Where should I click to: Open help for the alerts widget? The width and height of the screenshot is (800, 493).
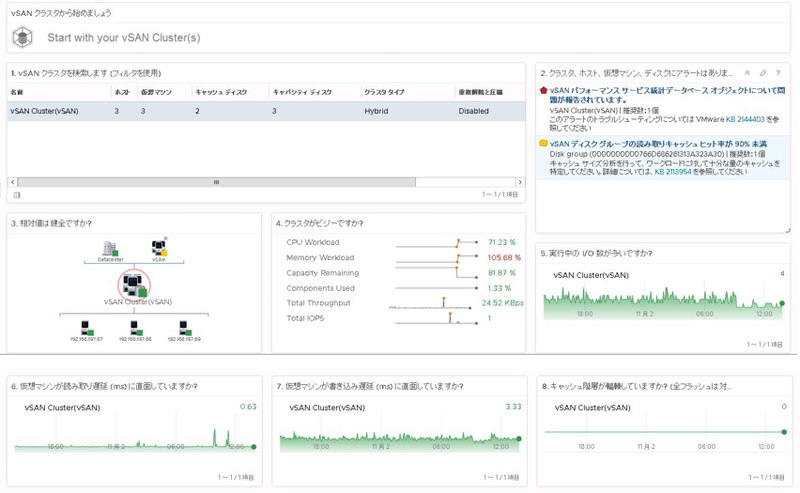778,73
